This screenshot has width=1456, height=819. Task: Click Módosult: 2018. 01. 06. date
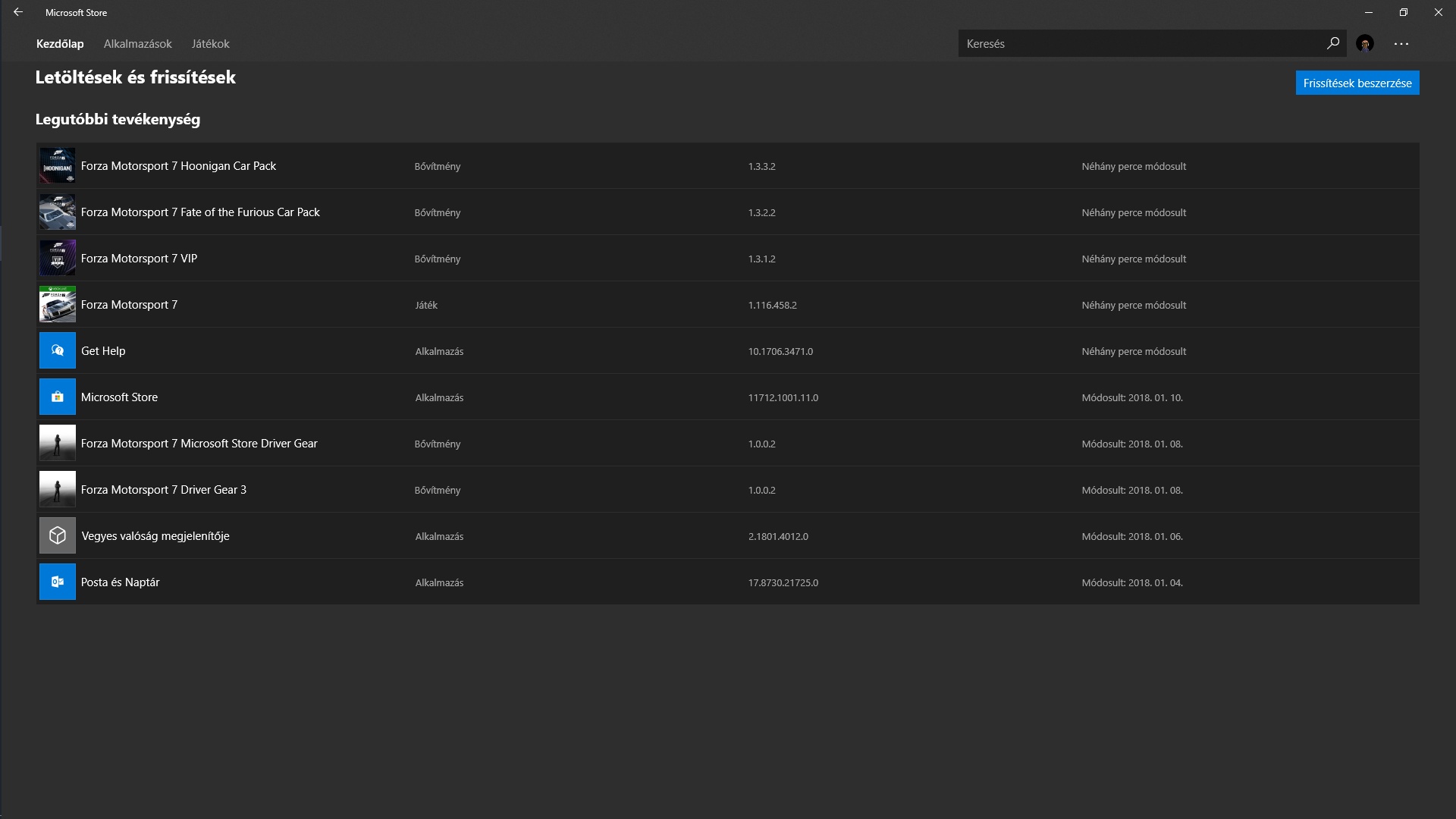[1132, 536]
